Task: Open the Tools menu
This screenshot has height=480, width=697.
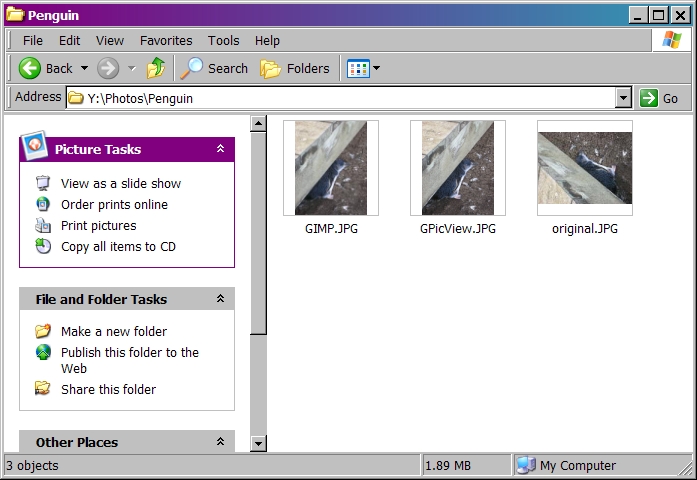Action: (x=223, y=40)
